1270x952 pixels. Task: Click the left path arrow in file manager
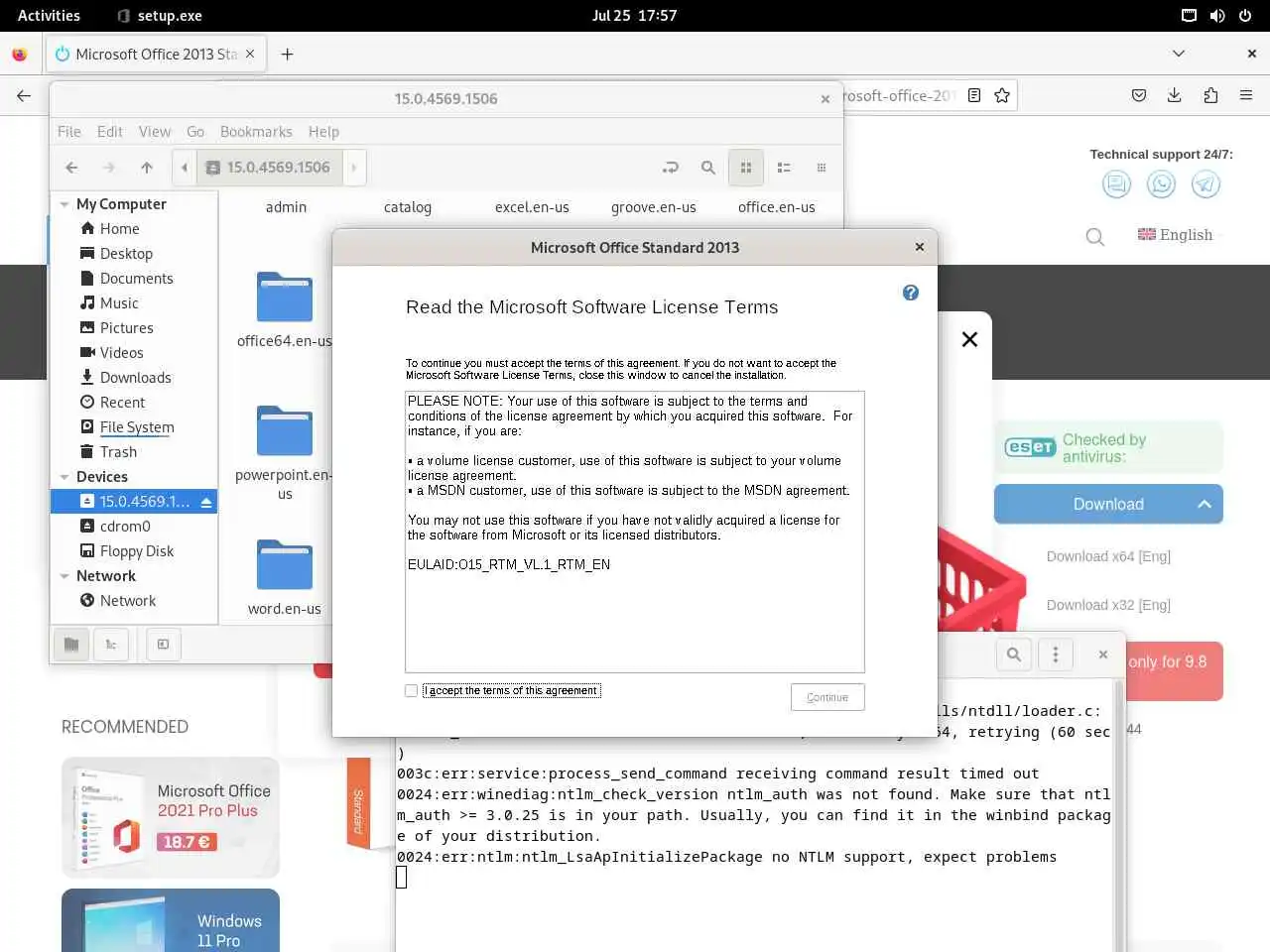coord(185,168)
